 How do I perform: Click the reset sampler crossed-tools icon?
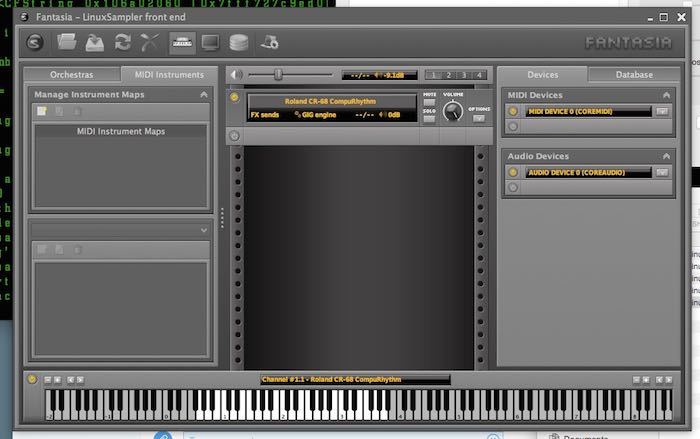point(150,42)
